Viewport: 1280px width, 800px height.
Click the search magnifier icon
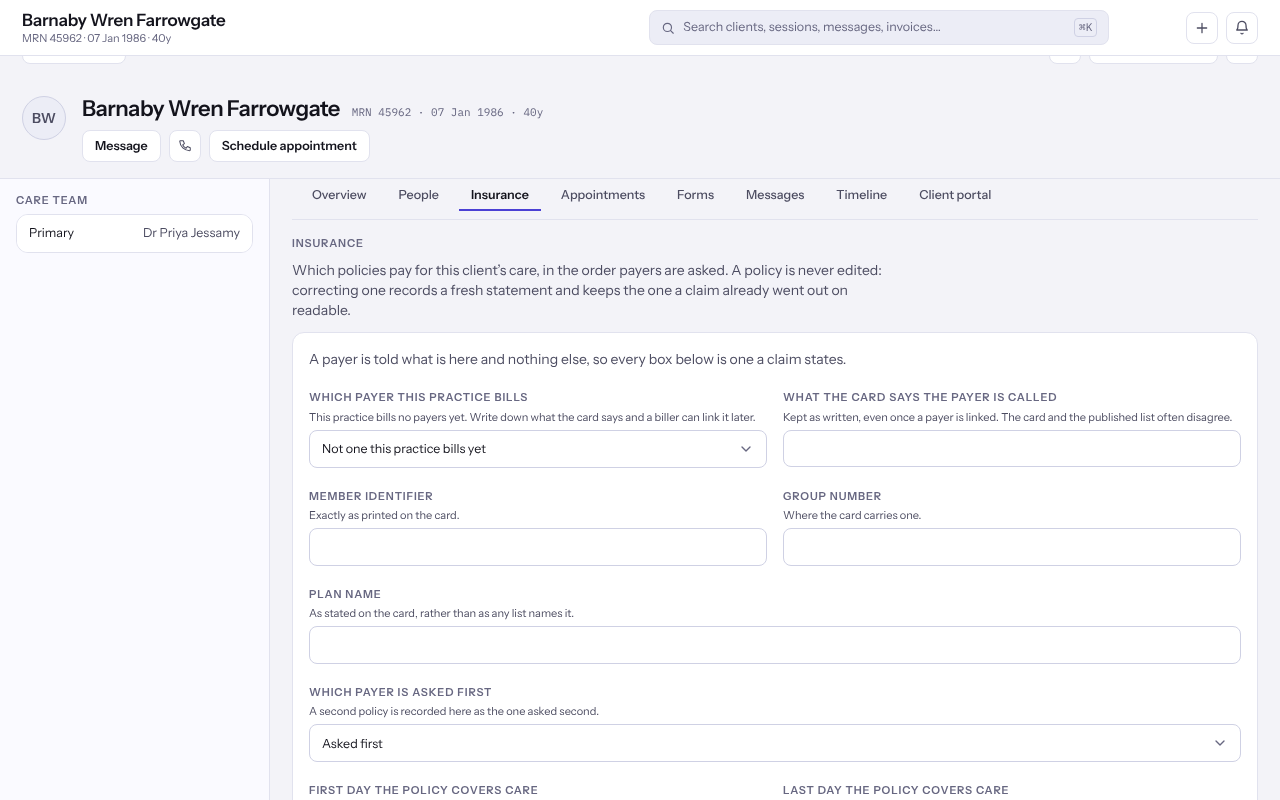pos(668,28)
